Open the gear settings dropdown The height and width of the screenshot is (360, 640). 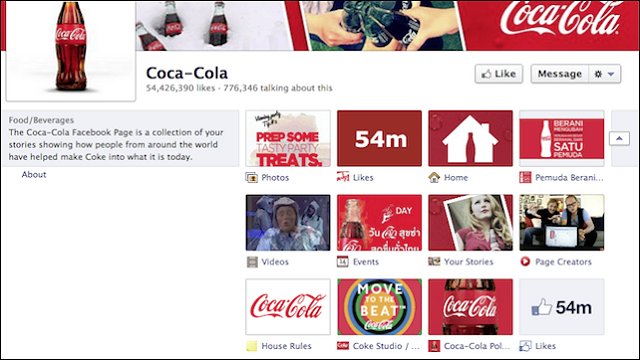(604, 74)
